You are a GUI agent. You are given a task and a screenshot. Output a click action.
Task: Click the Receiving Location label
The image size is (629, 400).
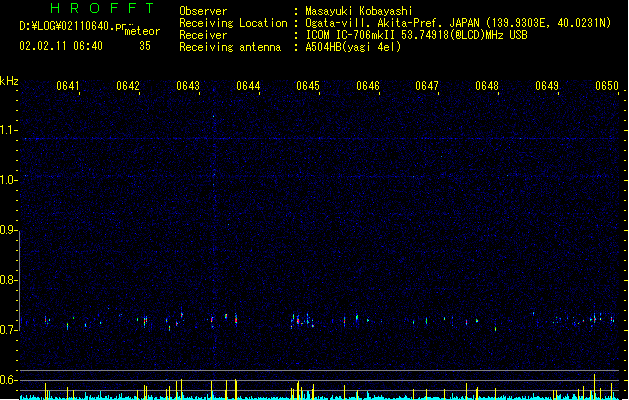[x=233, y=23]
